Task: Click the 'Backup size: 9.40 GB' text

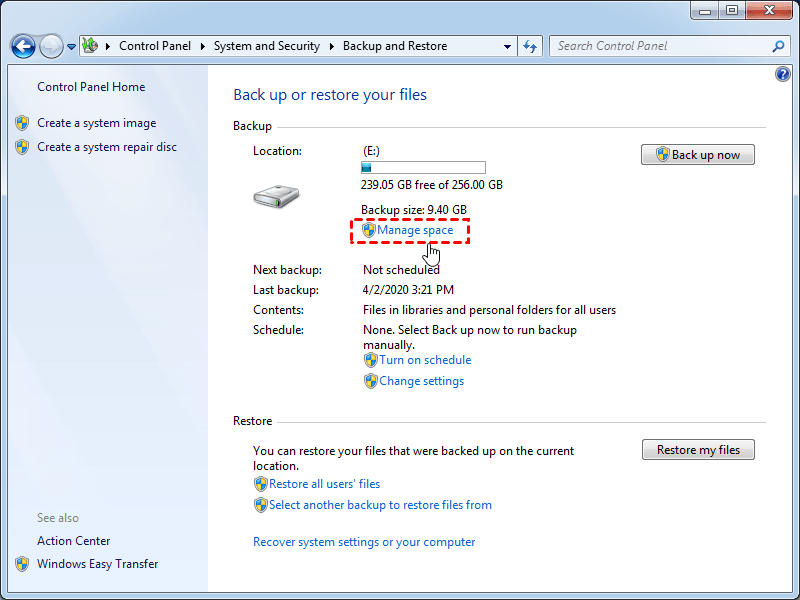Action: click(414, 210)
